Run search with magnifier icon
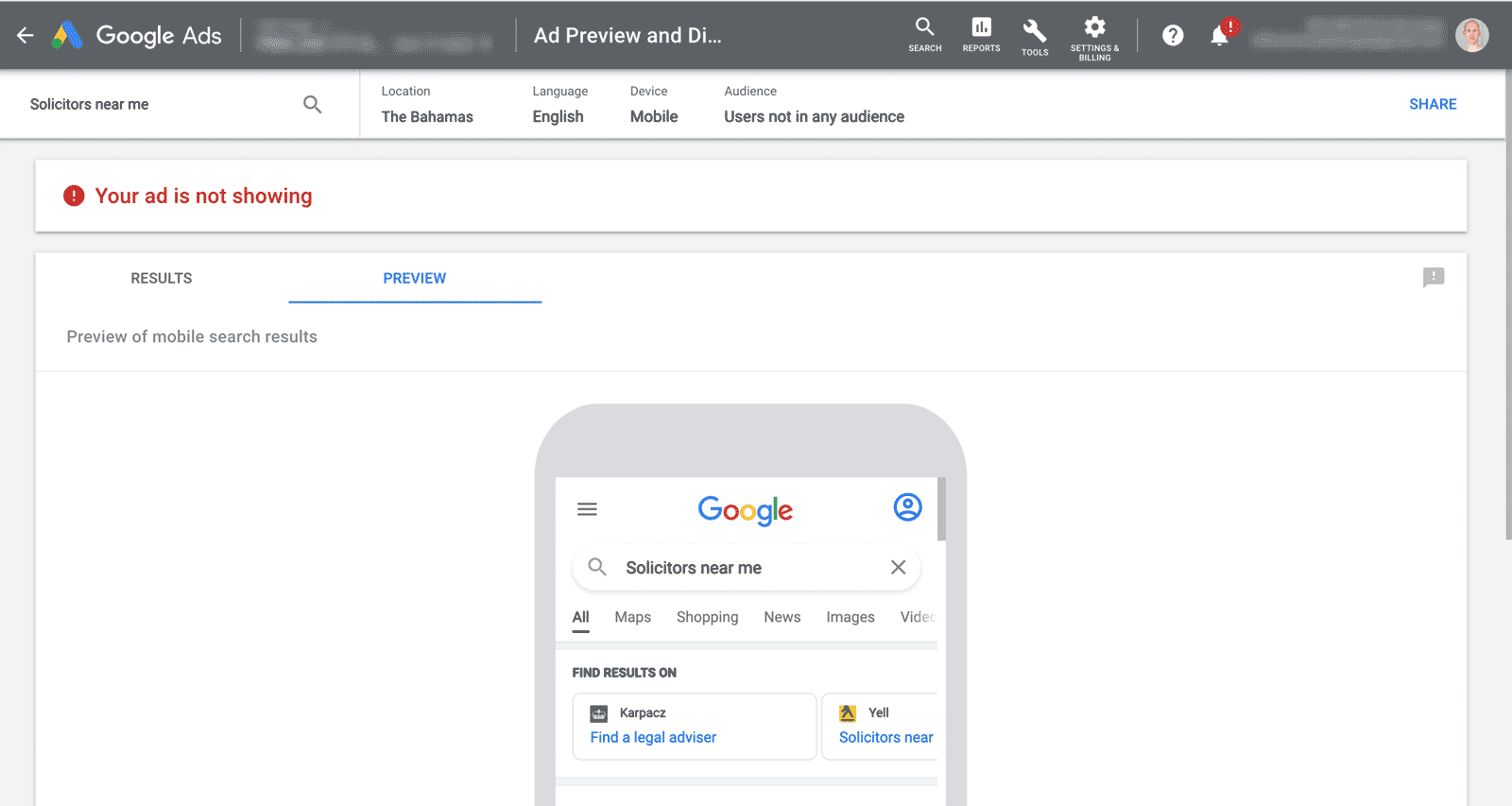Screen dimensions: 1512x806 [312, 104]
